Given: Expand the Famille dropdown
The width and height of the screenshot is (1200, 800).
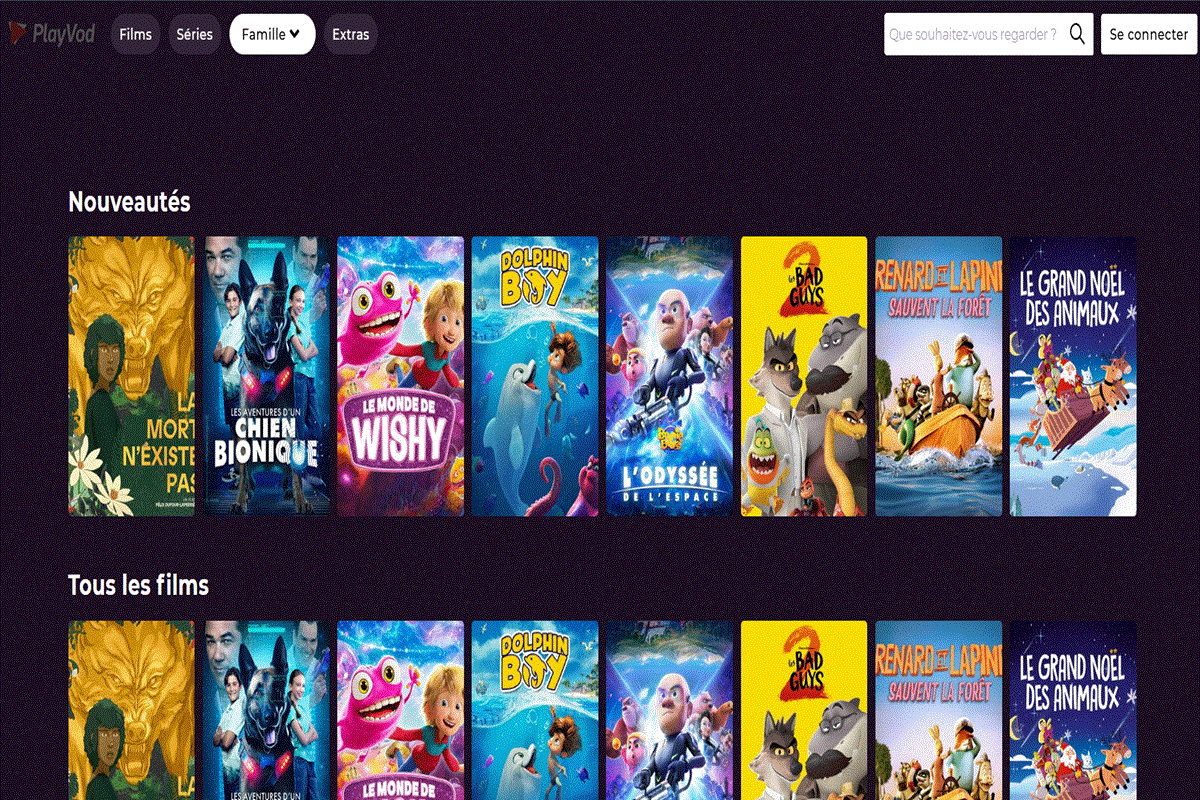Looking at the screenshot, I should [x=271, y=33].
